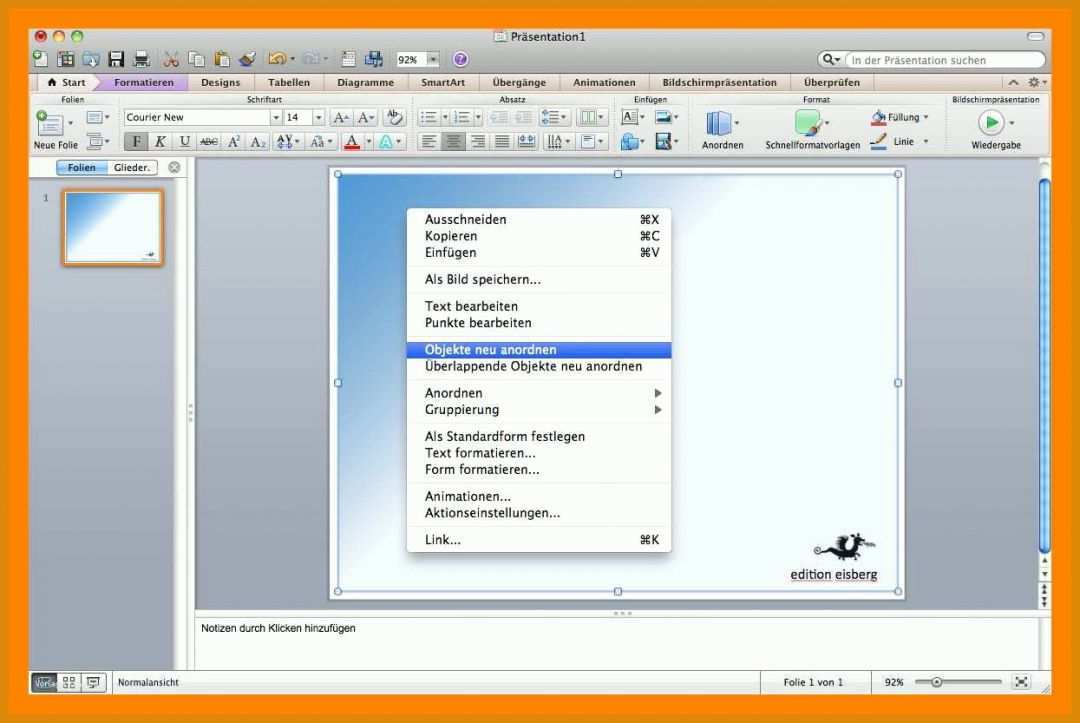This screenshot has width=1080, height=723.
Task: Open the font color dropdown arrow
Action: pos(368,142)
